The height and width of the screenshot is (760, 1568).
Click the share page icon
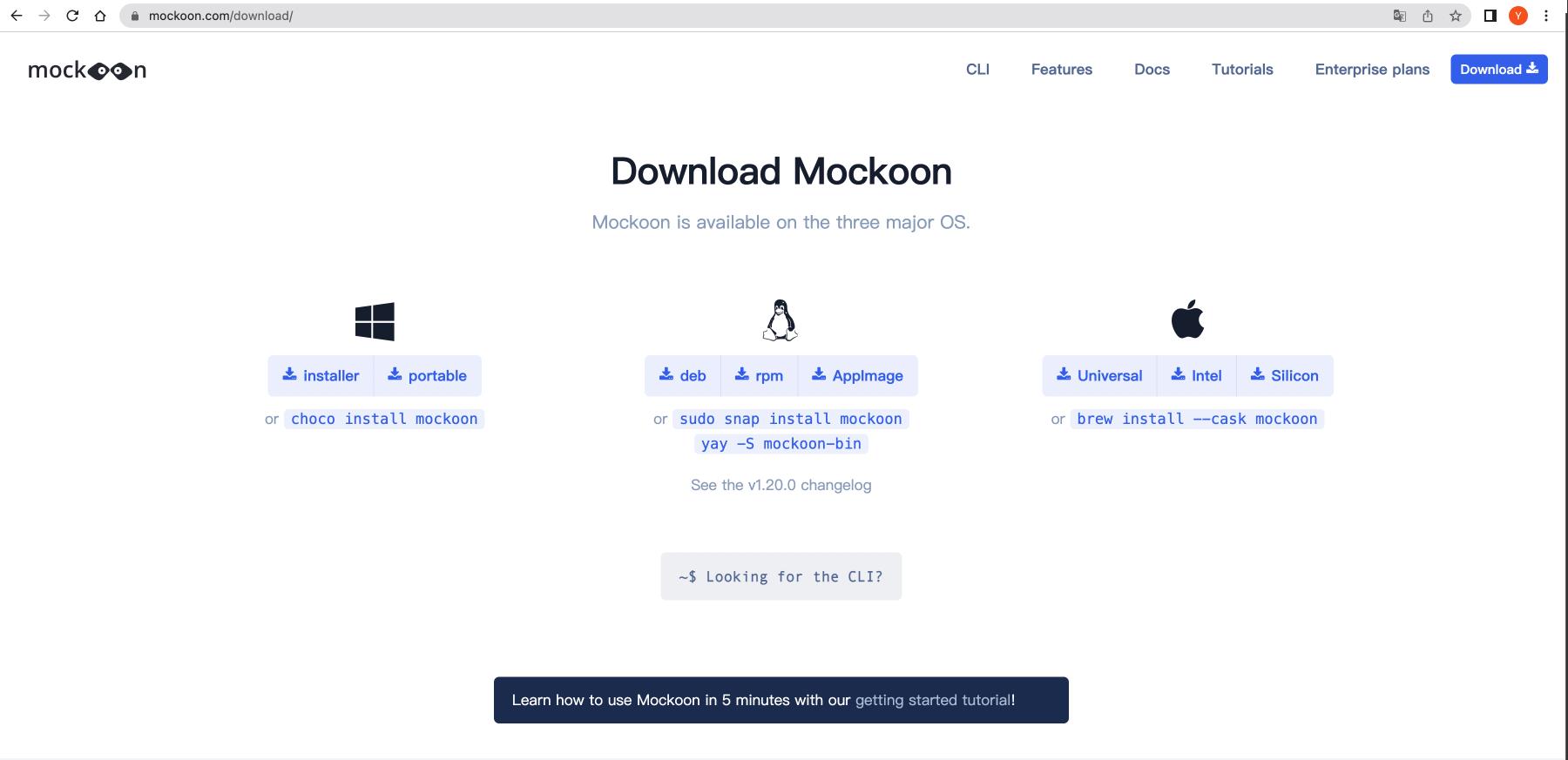point(1428,16)
